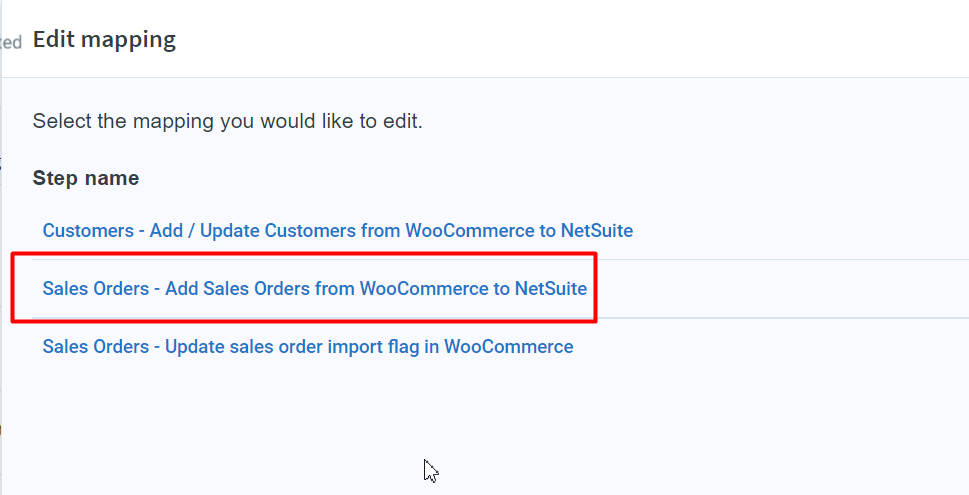Click the 'Step name' column header
This screenshot has width=969, height=495.
point(86,178)
